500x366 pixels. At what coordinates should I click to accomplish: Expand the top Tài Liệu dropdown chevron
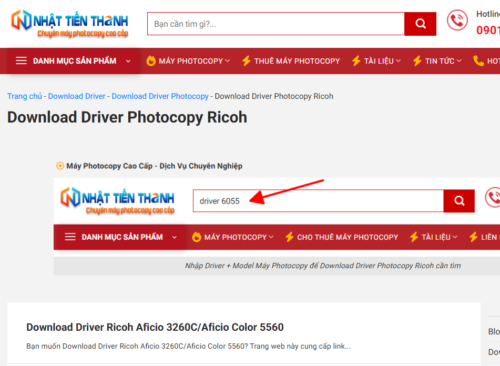(398, 61)
